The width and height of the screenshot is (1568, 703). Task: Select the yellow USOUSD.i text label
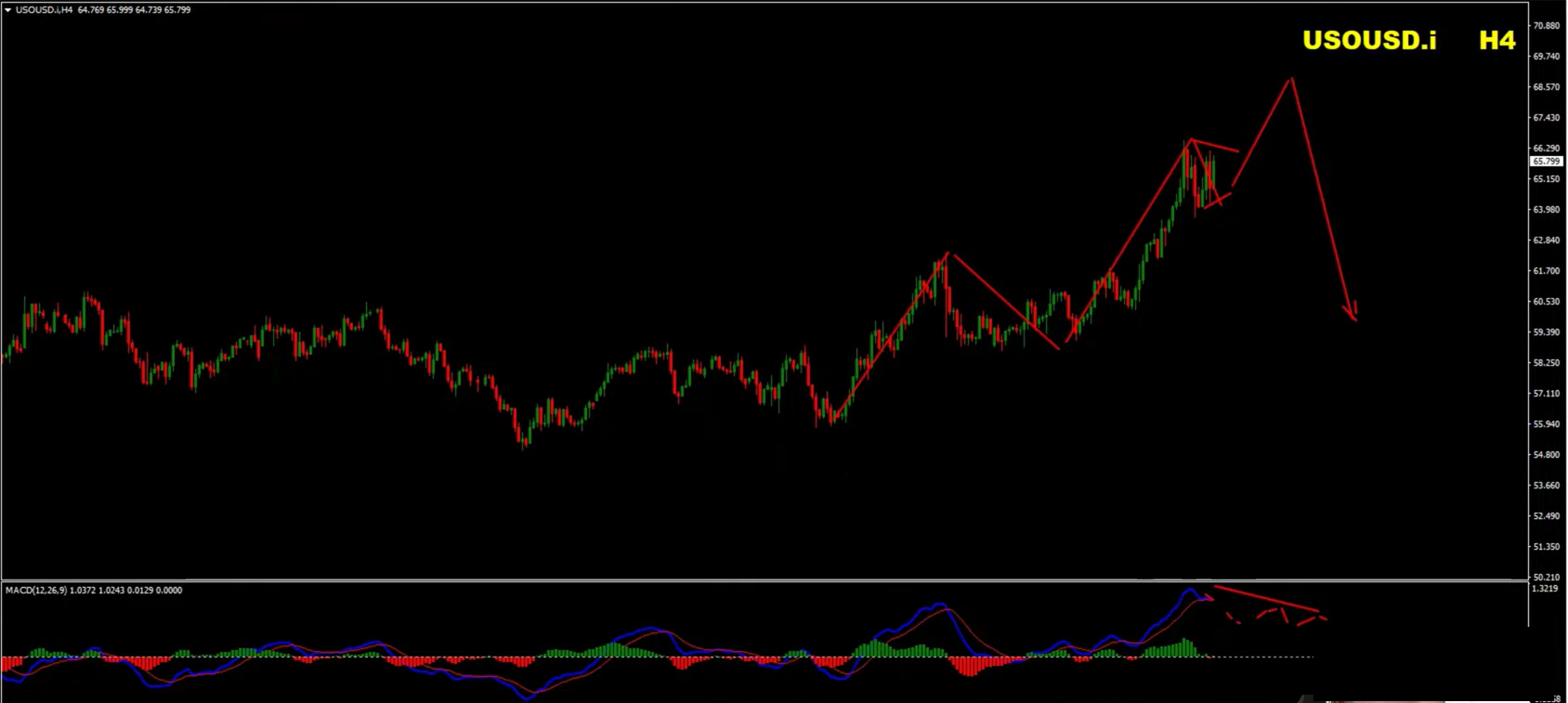tap(1368, 40)
